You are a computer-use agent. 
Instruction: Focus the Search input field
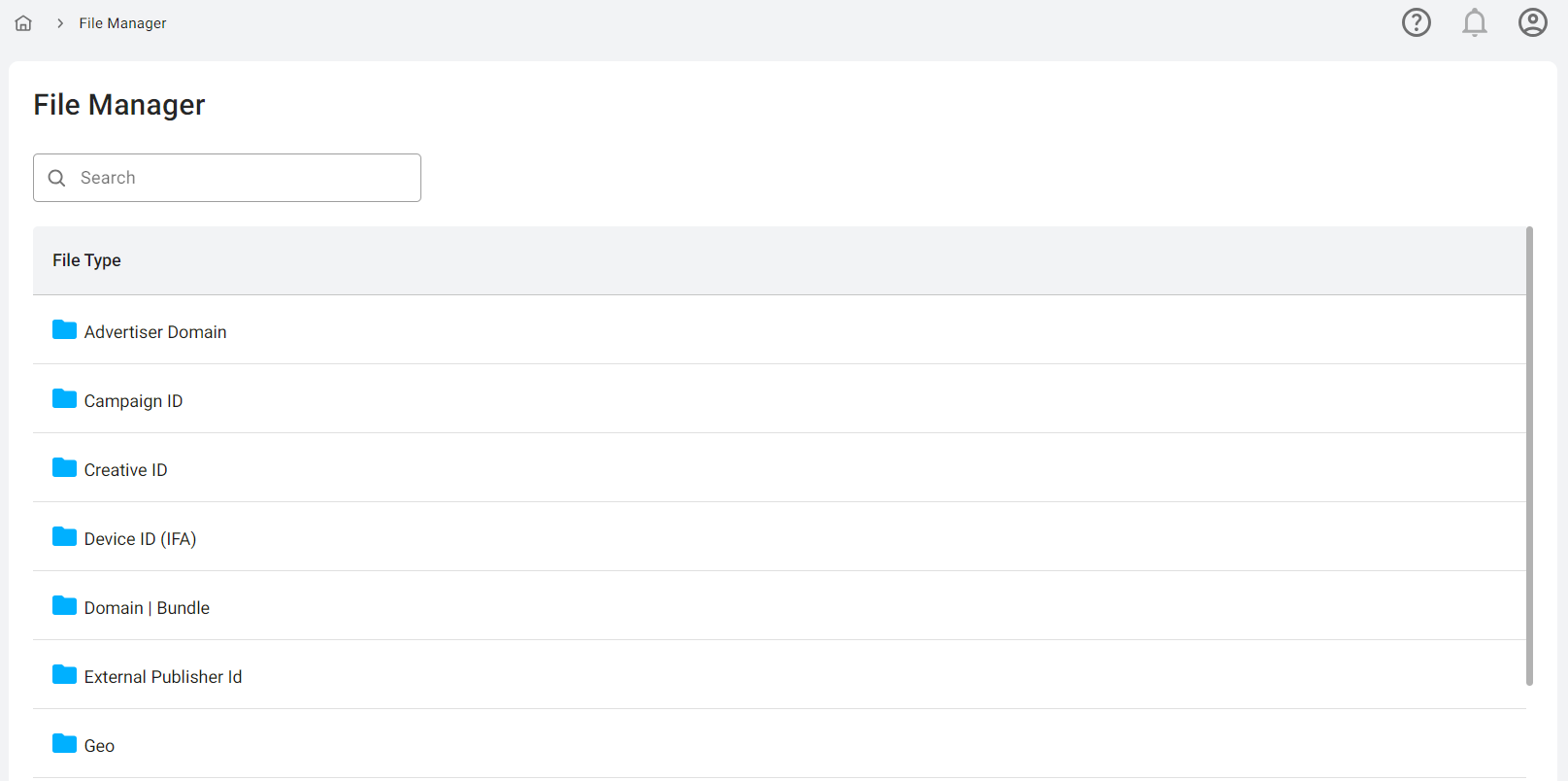click(x=243, y=178)
